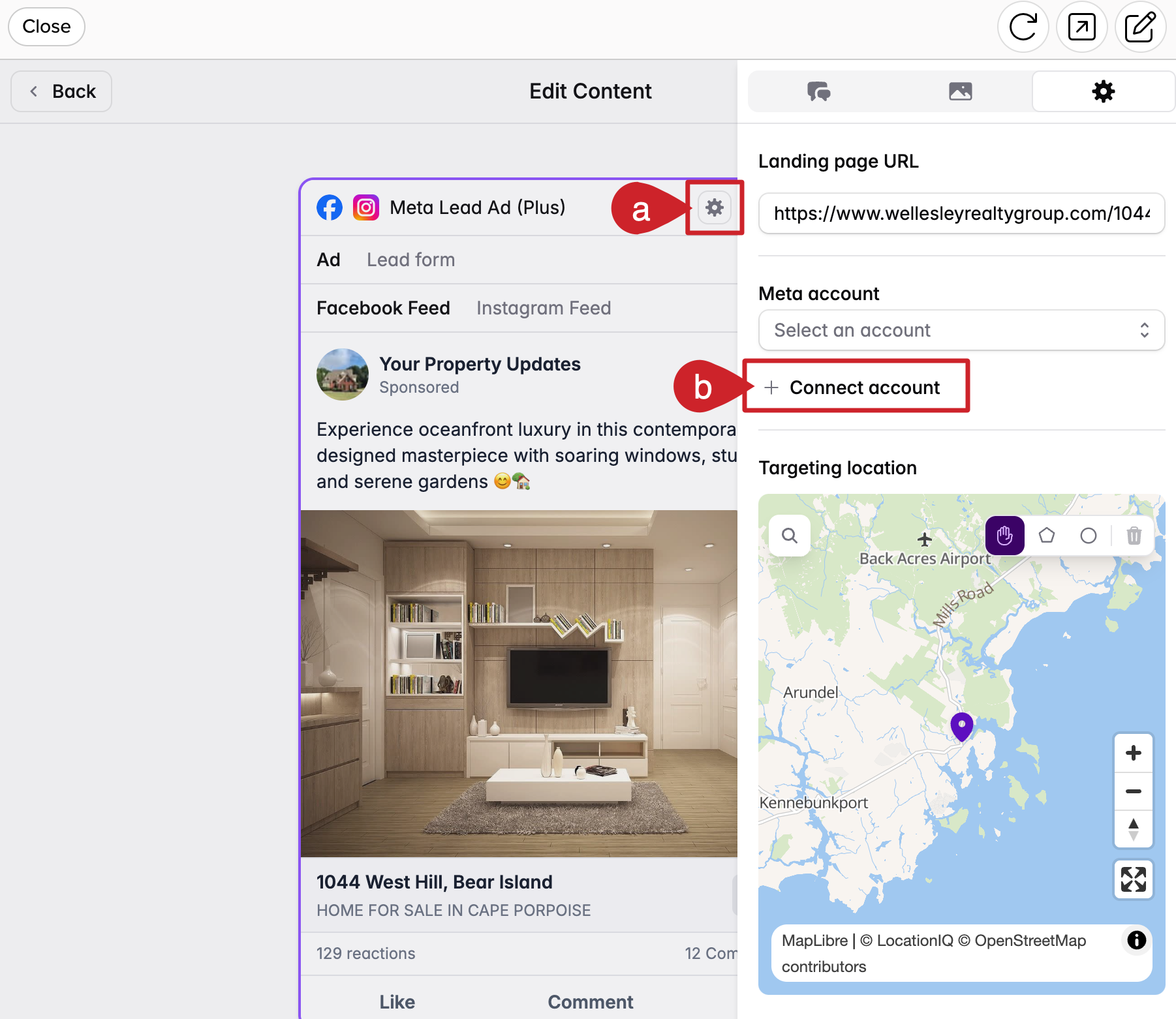Image resolution: width=1176 pixels, height=1019 pixels.
Task: Click the ad headline 1044 West Hill, Bear Island
Action: [x=435, y=882]
